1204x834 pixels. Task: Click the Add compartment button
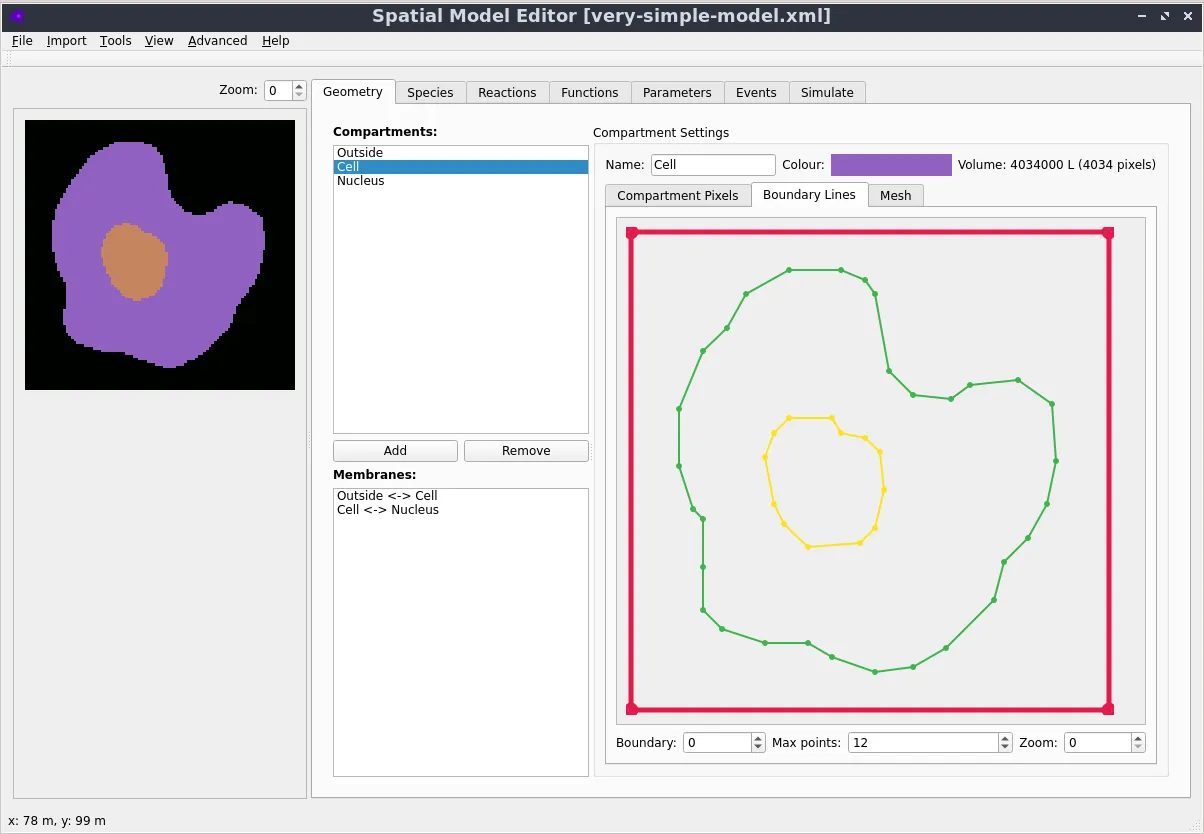(395, 451)
